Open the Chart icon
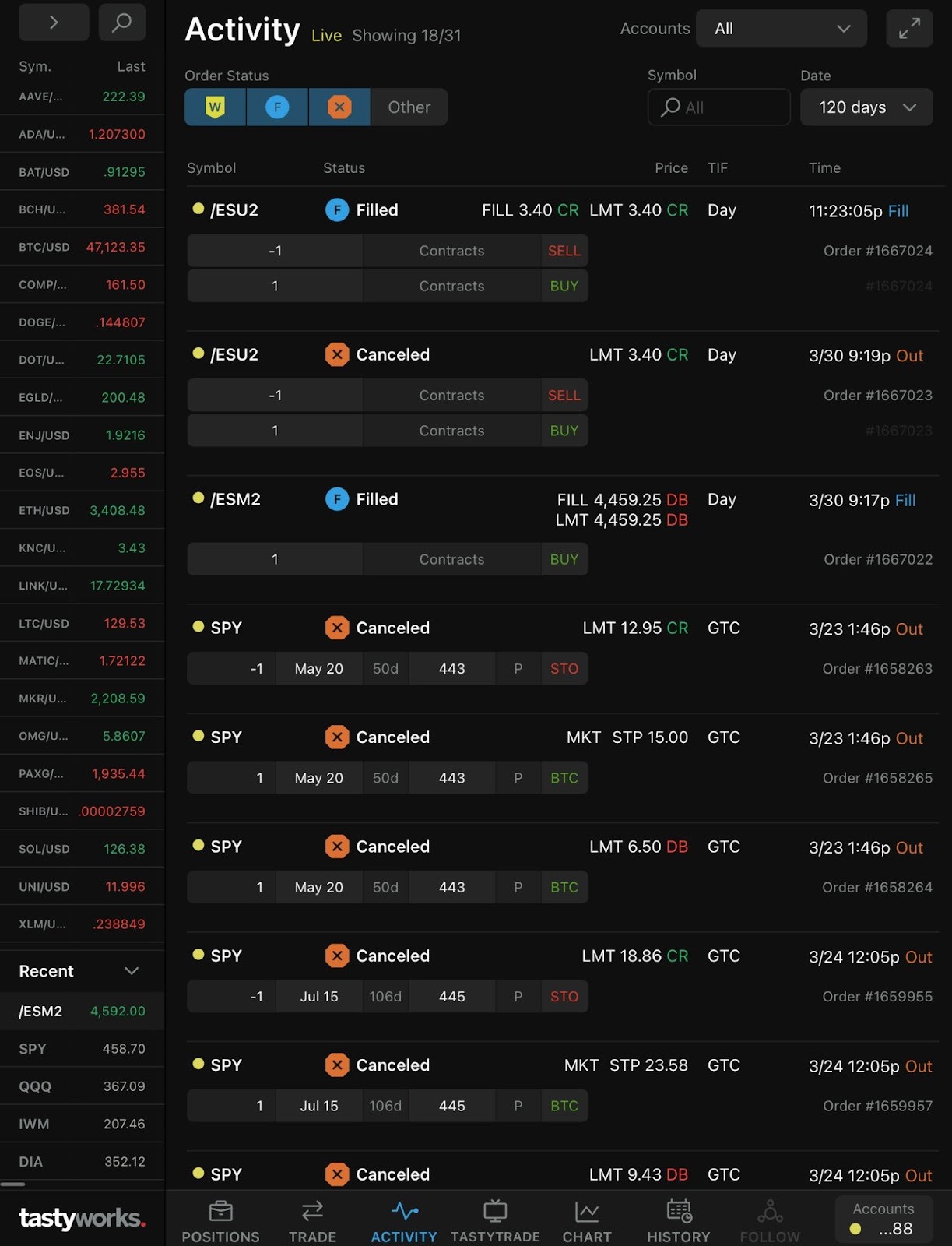Image resolution: width=952 pixels, height=1246 pixels. (586, 1212)
